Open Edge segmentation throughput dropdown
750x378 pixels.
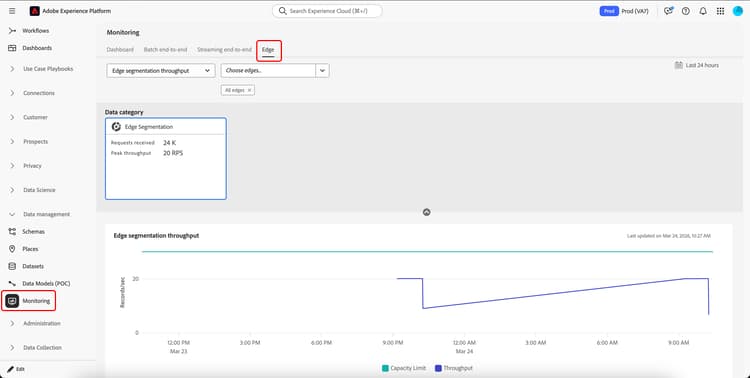point(161,70)
